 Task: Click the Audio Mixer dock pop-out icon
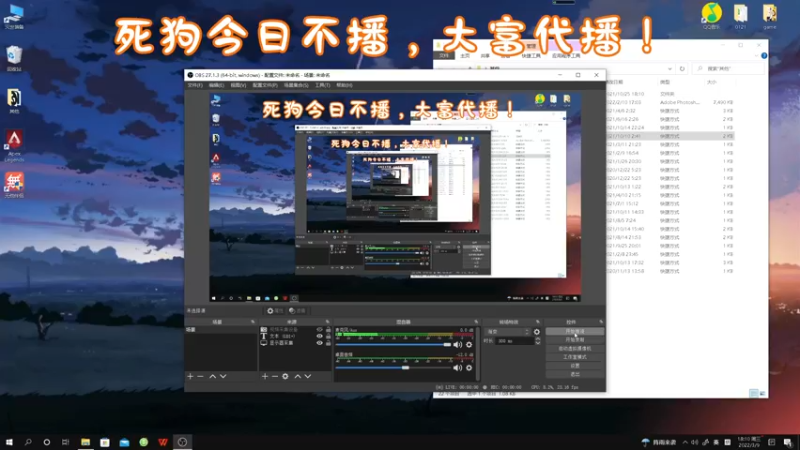476,322
